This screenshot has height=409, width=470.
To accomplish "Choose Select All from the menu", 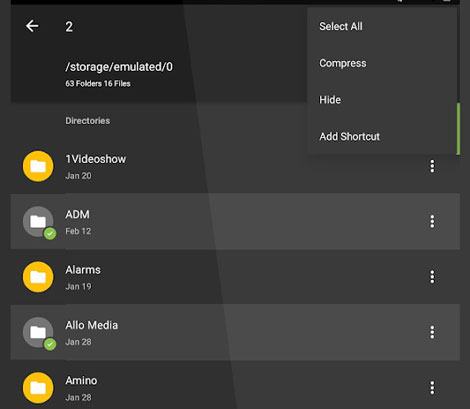I will click(341, 26).
